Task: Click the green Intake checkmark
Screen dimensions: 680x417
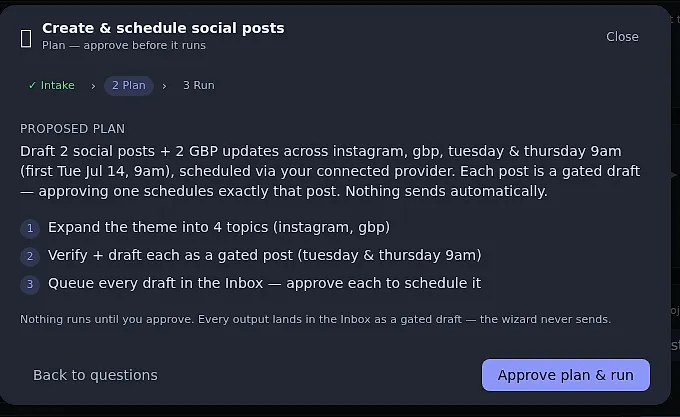Action: tap(32, 85)
